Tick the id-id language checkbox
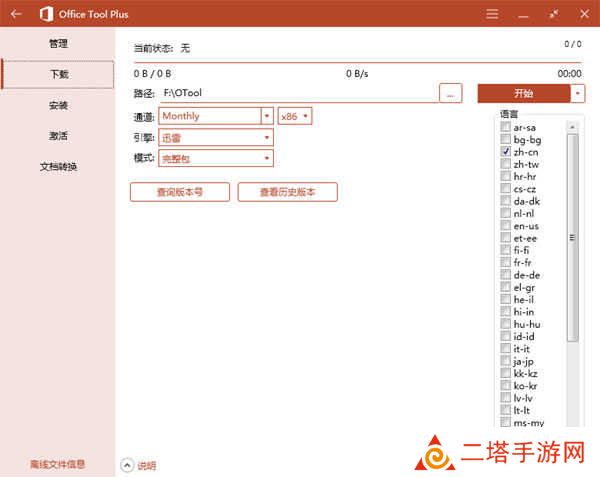Viewport: 600px width, 477px height. 505,336
